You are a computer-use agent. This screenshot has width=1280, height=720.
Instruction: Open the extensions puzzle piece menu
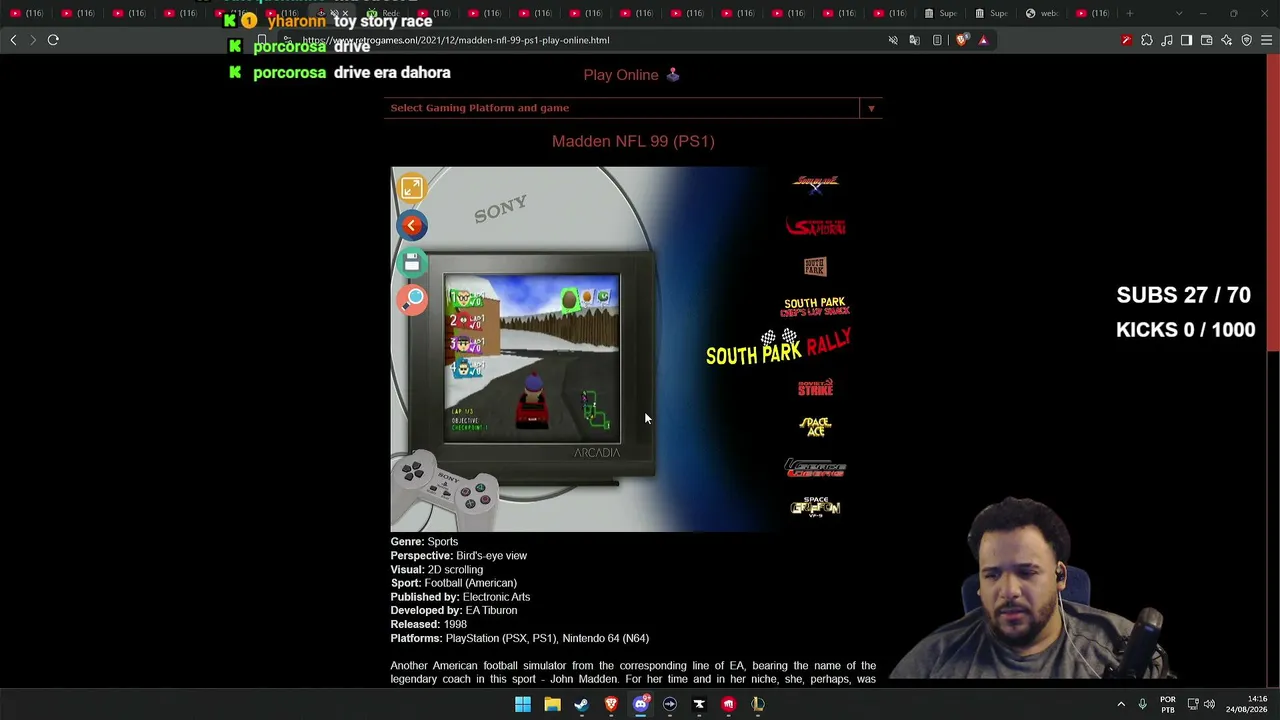click(x=1146, y=40)
